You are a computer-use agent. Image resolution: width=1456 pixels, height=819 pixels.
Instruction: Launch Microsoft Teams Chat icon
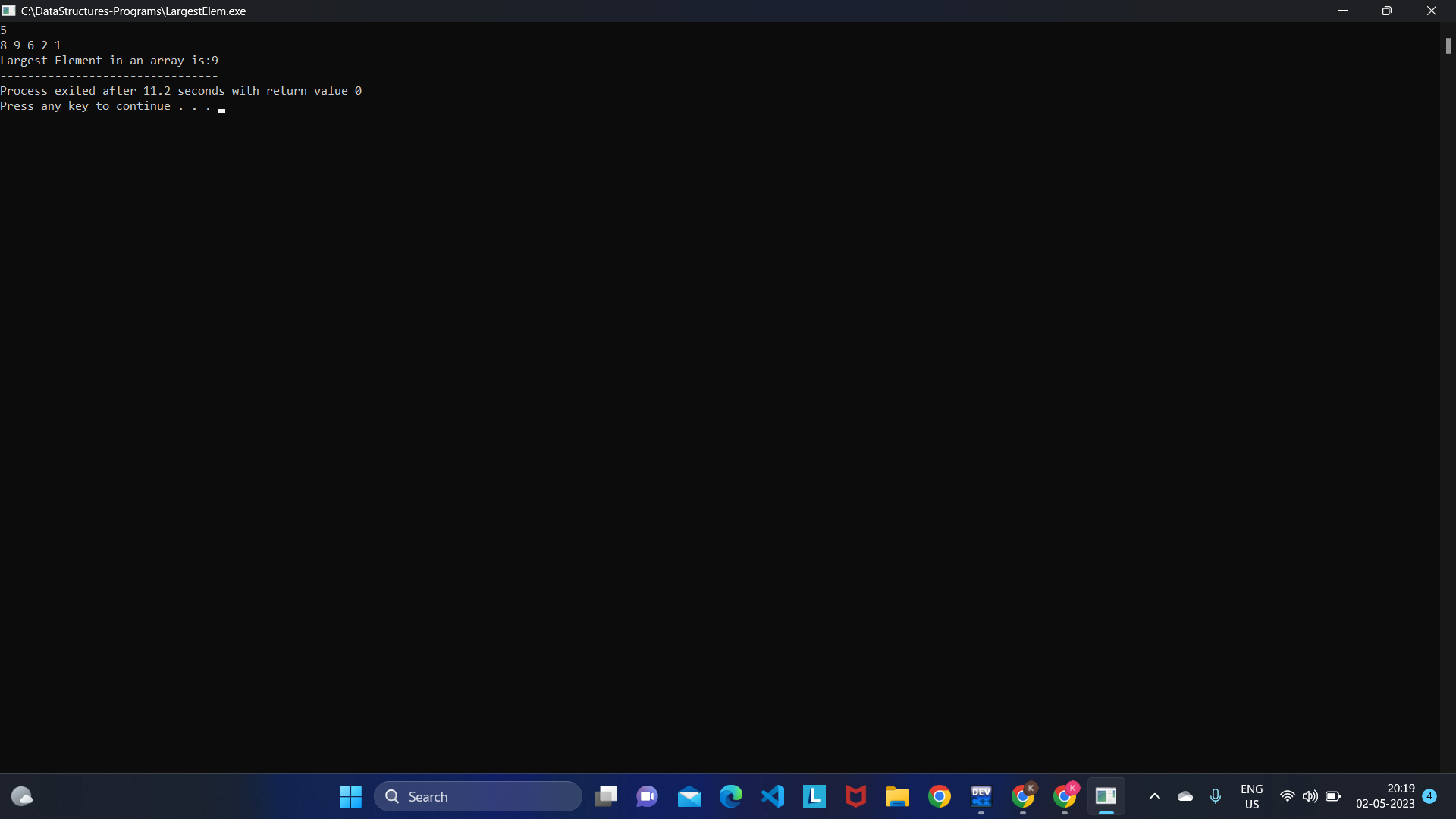pos(647,796)
